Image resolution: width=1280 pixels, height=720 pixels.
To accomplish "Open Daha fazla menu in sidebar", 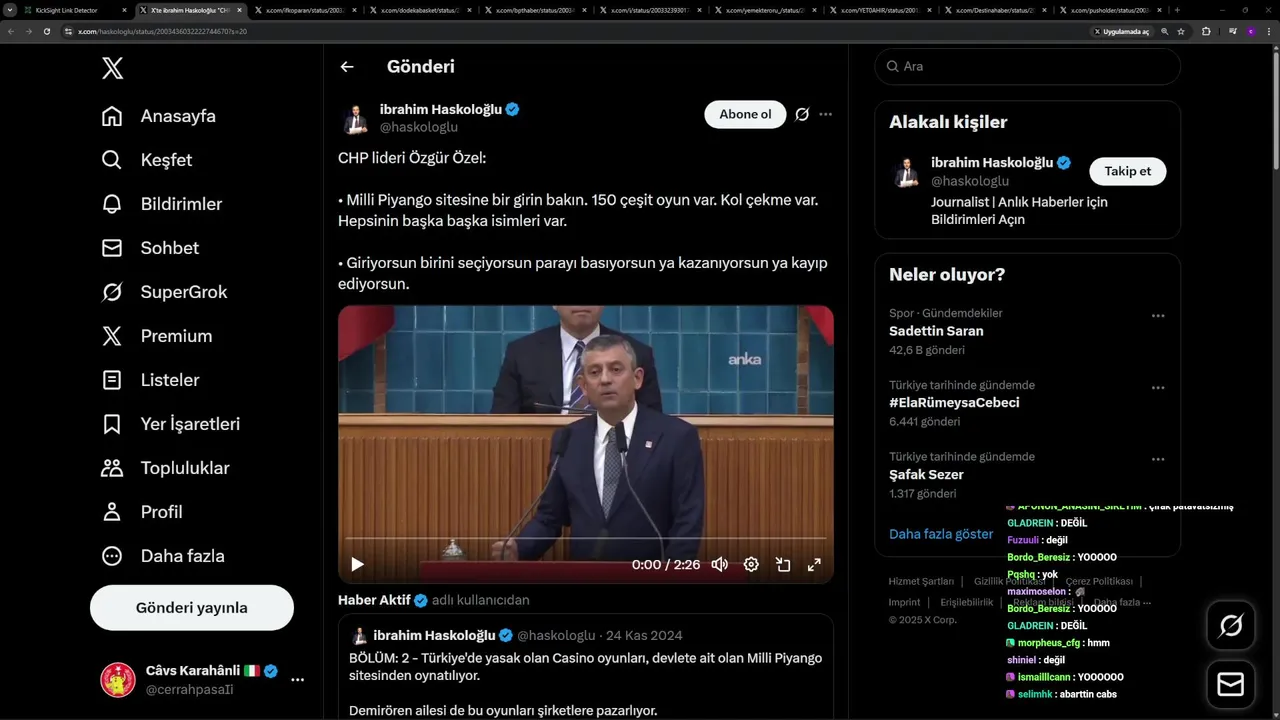I will click(163, 556).
